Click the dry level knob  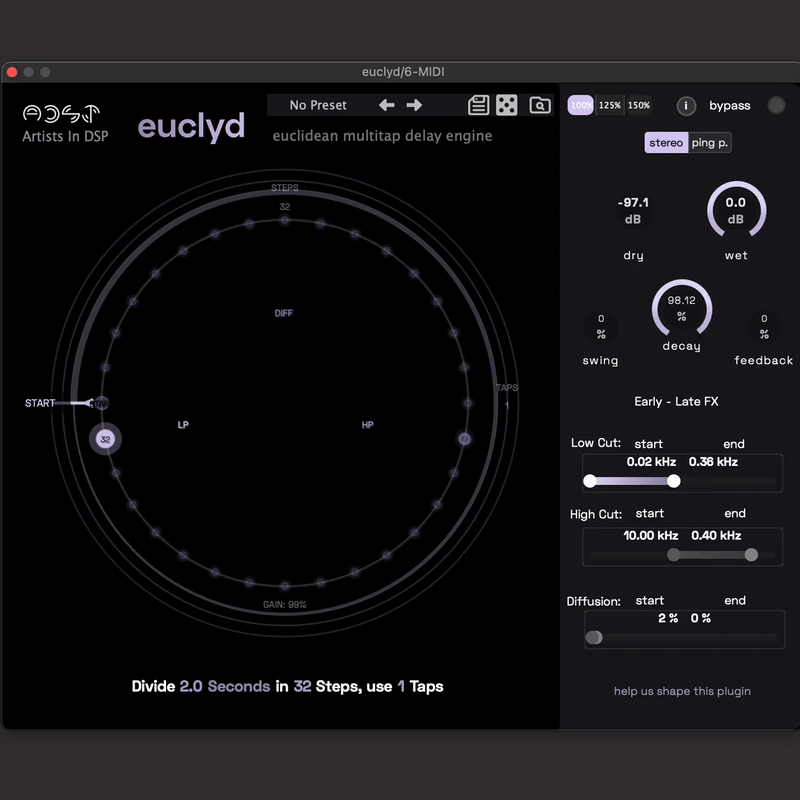coord(633,210)
